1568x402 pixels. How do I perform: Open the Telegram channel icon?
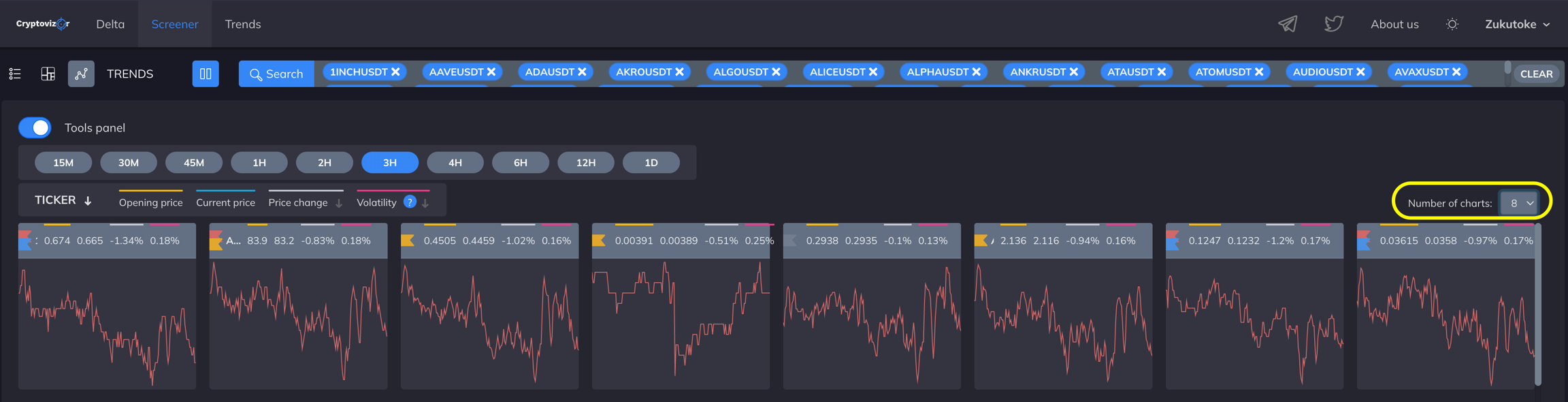(x=1287, y=24)
